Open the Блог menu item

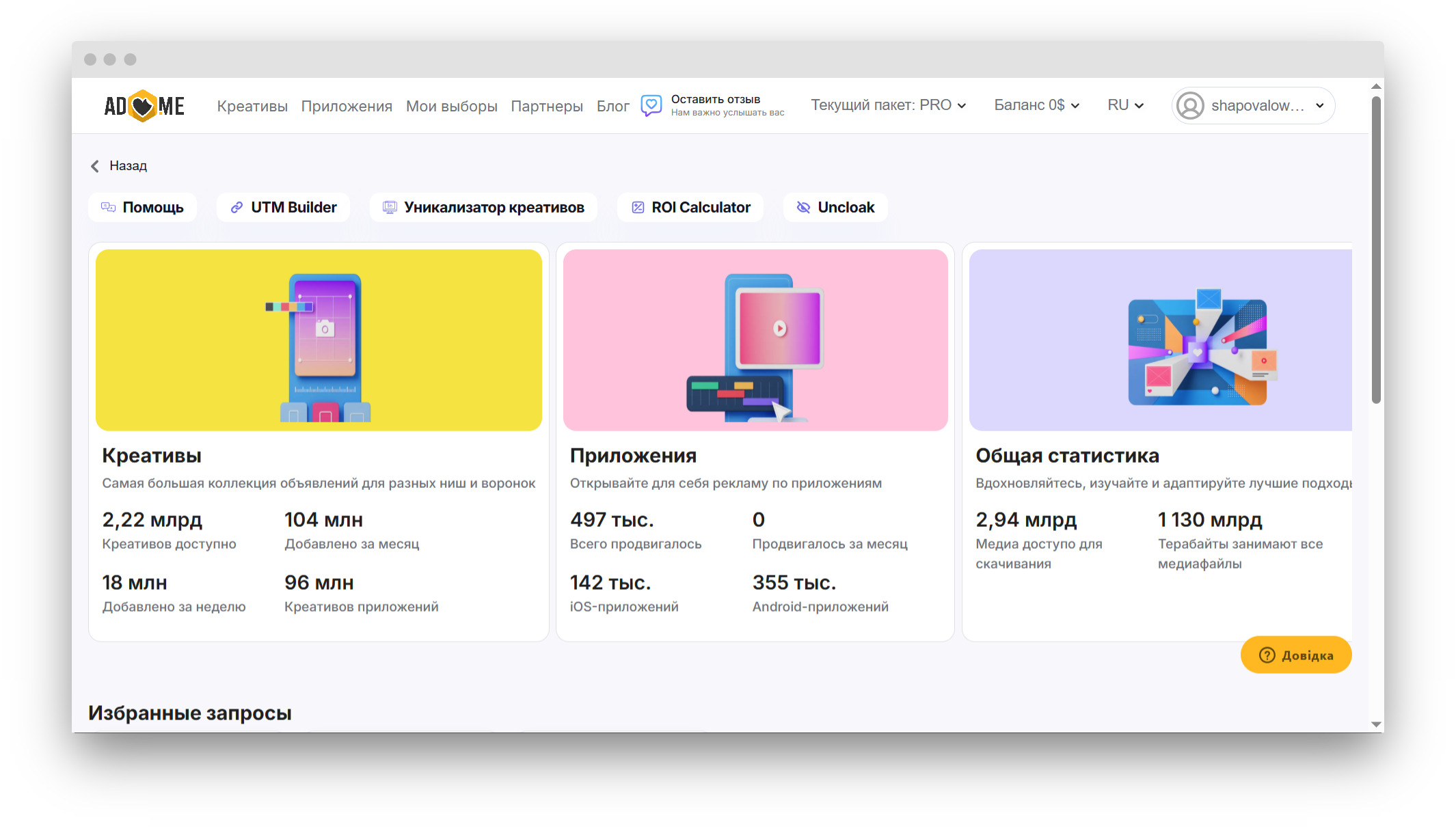(612, 106)
